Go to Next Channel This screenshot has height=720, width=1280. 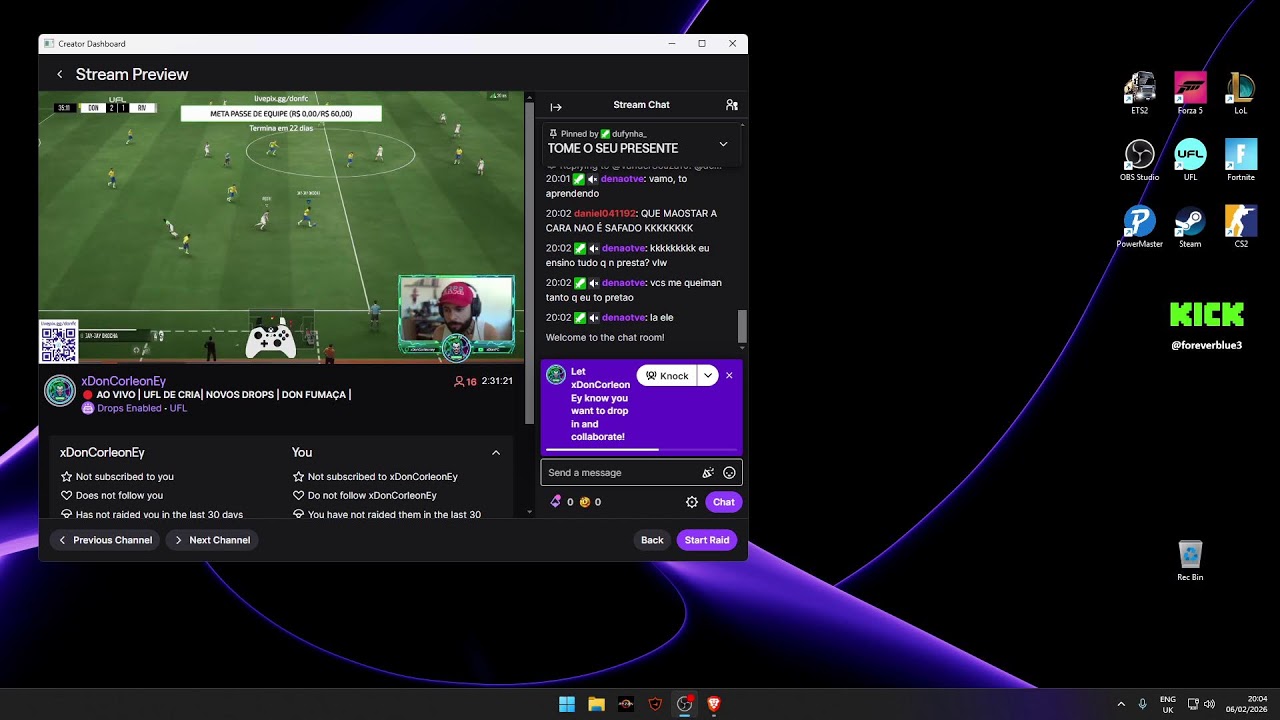point(212,540)
